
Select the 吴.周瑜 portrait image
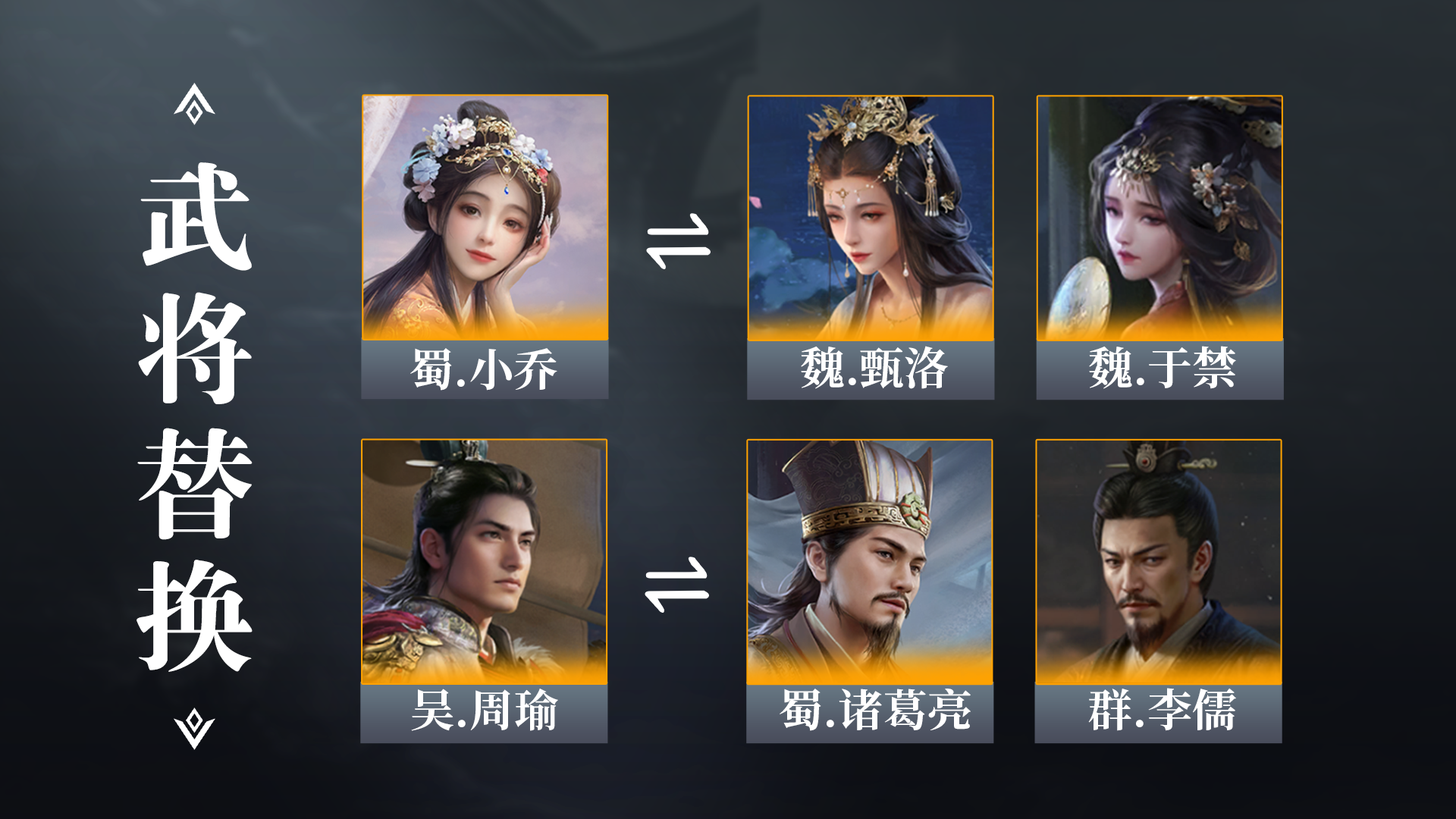484,562
